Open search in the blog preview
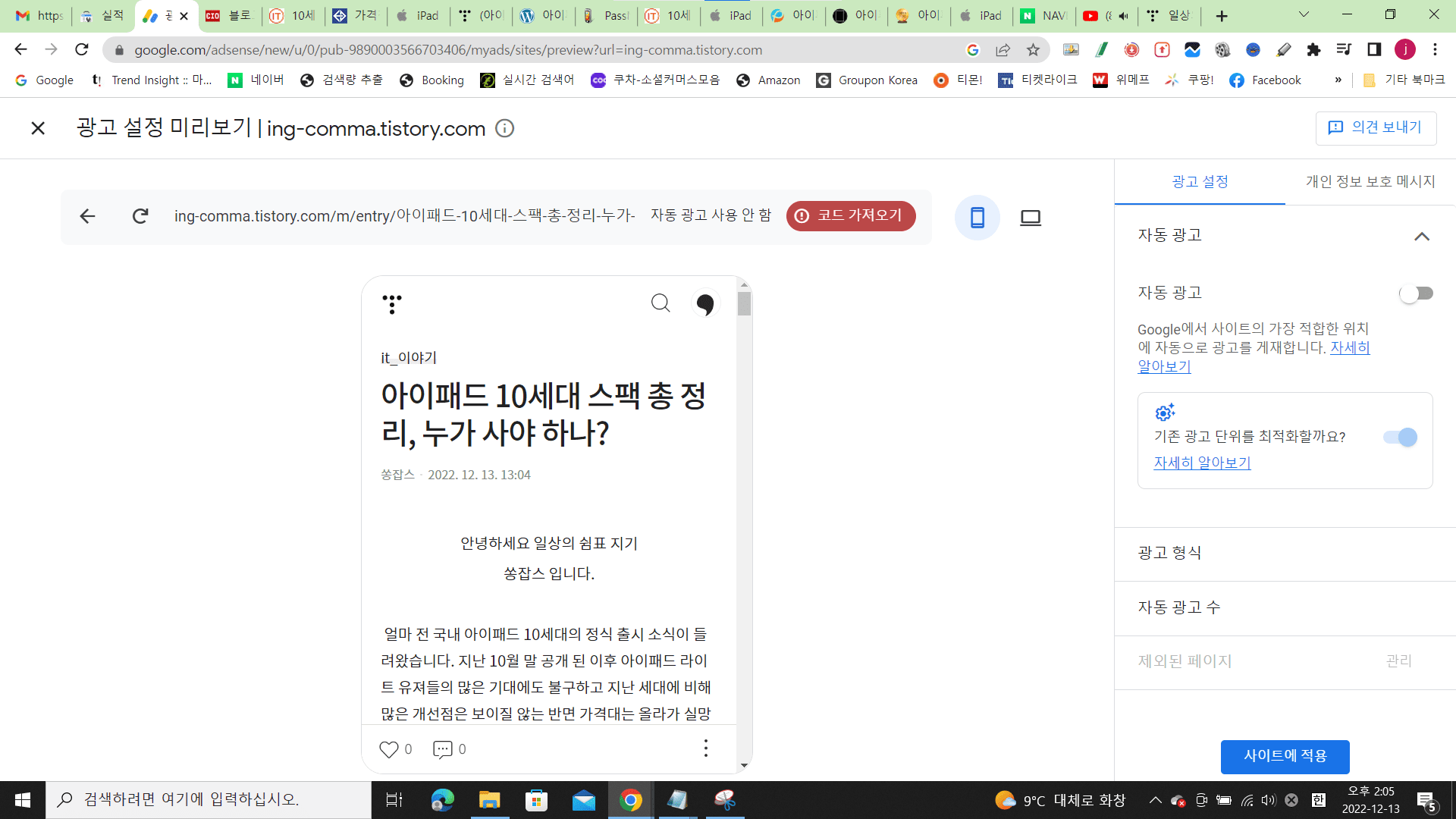Viewport: 1456px width, 819px height. (661, 303)
